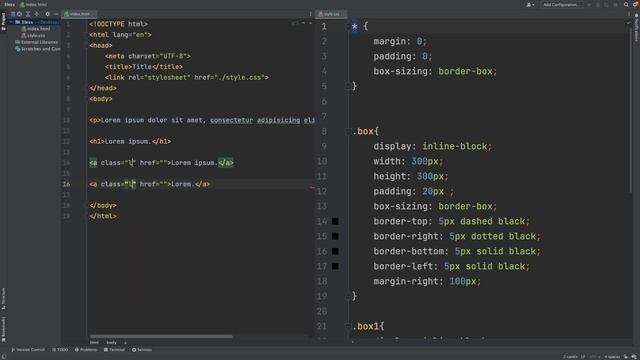Open left editor tab options menu
Viewport: 640px width, 360px height.
[310, 14]
